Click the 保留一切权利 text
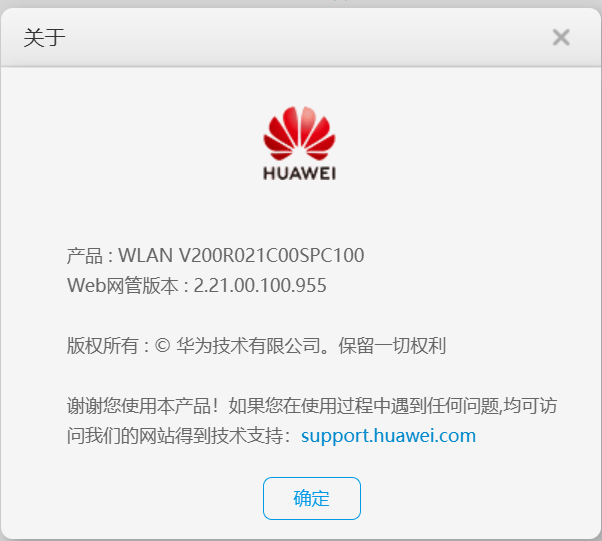602x541 pixels. pyautogui.click(x=392, y=346)
